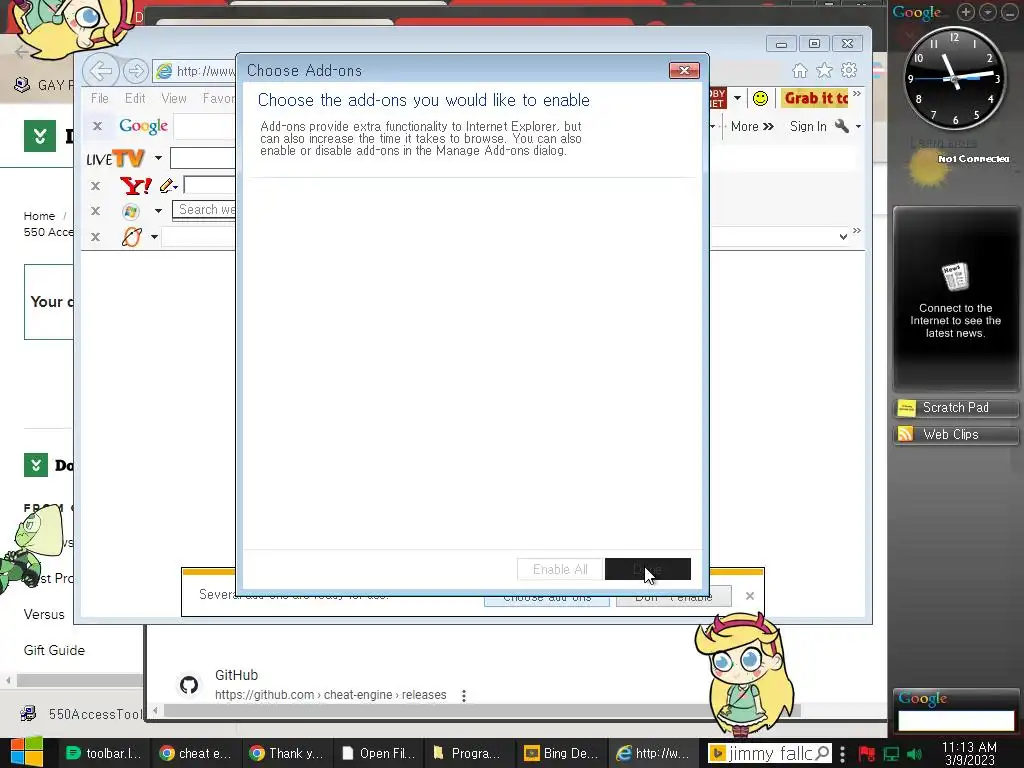The height and width of the screenshot is (768, 1024).
Task: Click the taskbar volume speaker icon
Action: [x=915, y=754]
